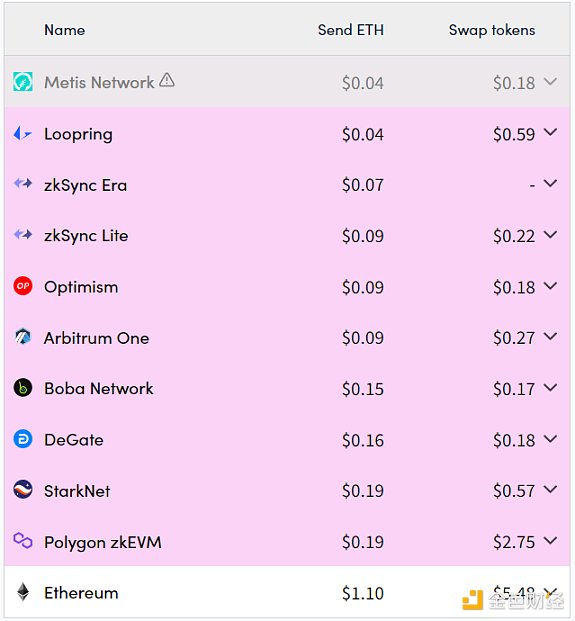575x621 pixels.
Task: Open the Arbitrum One name link
Action: (96, 338)
